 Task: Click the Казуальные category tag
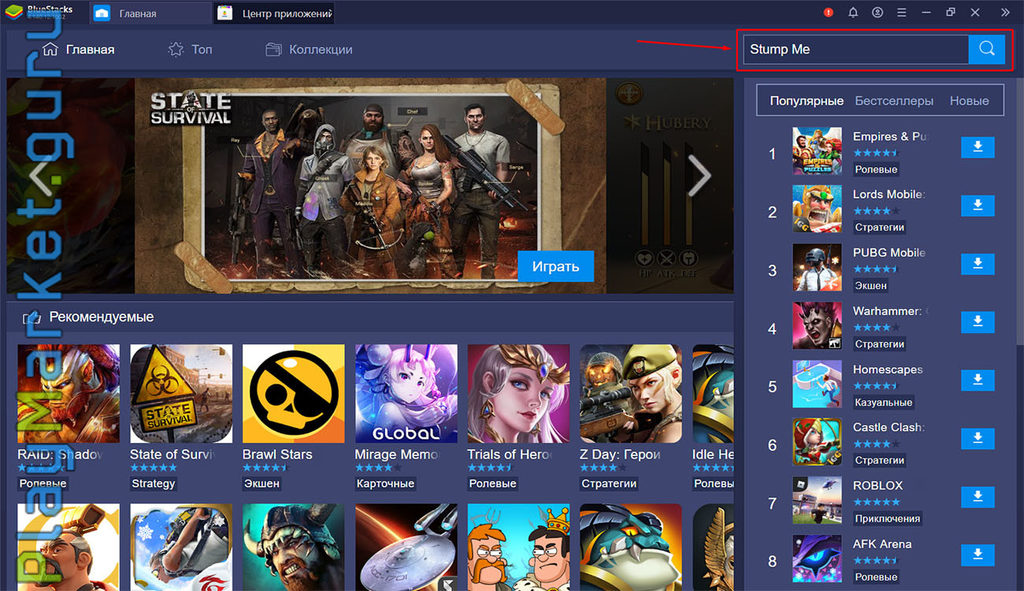884,402
